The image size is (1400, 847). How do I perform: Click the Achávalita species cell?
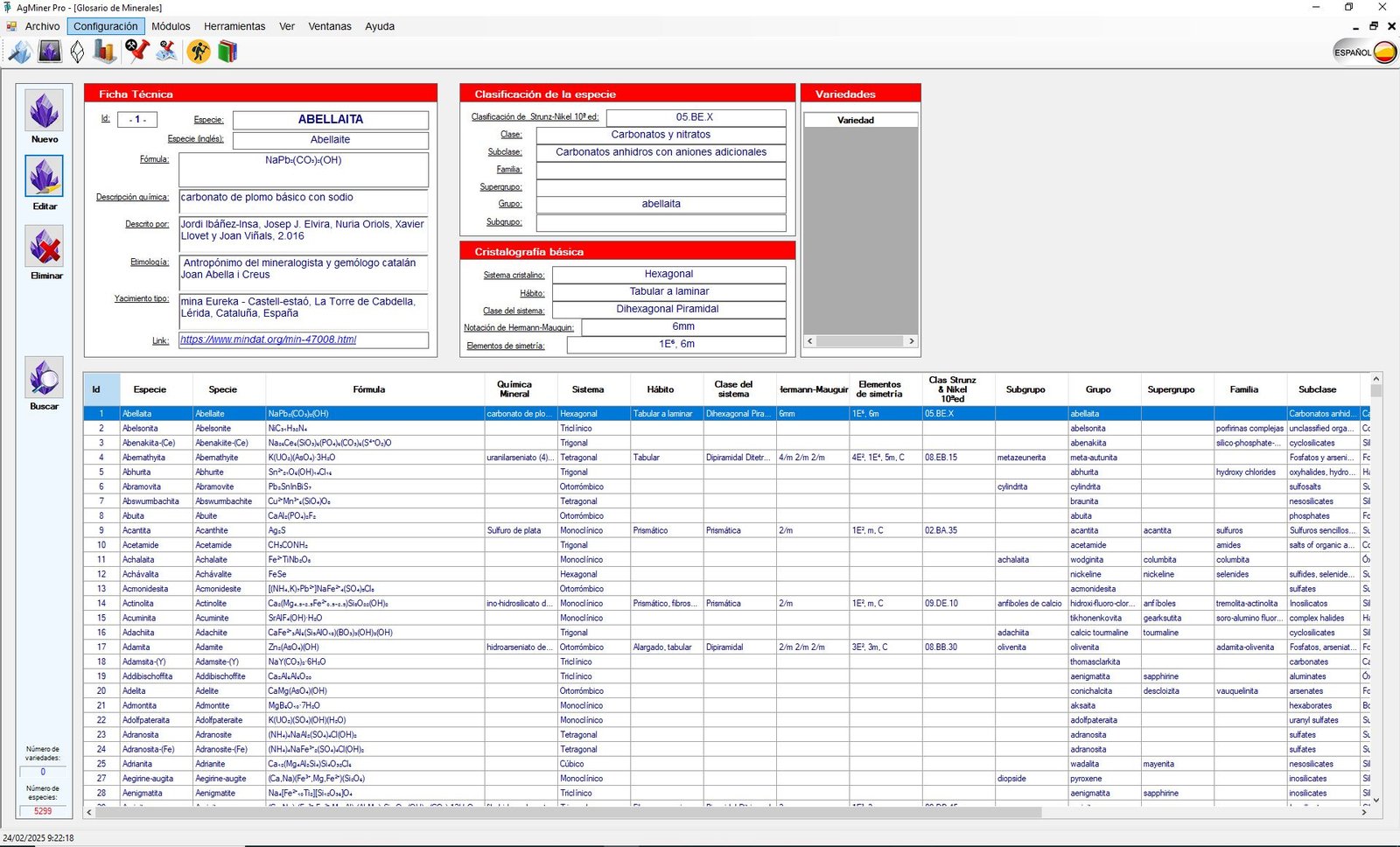[157, 574]
